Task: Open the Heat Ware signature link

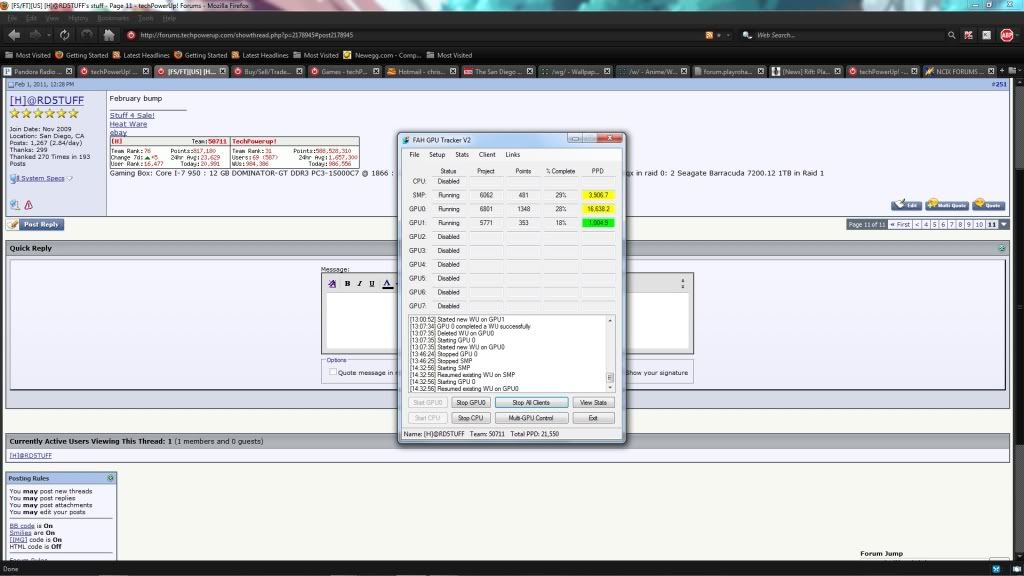Action: click(128, 124)
